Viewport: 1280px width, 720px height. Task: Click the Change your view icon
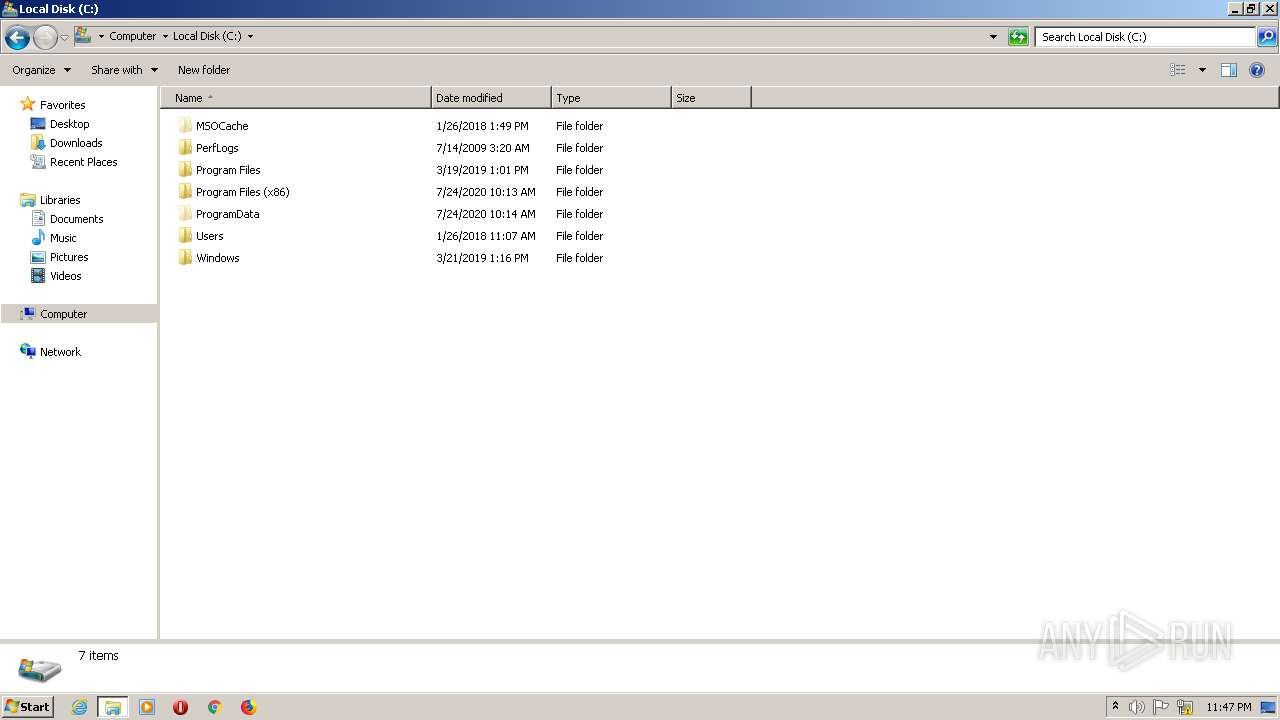coord(1178,70)
